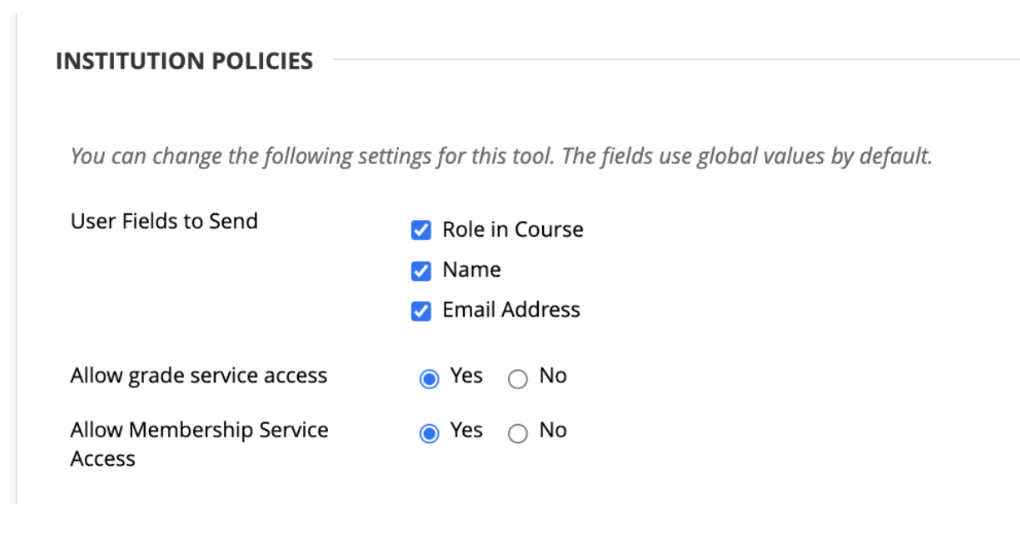The height and width of the screenshot is (534, 1020).
Task: Disable the Email Address checkbox
Action: tap(421, 311)
